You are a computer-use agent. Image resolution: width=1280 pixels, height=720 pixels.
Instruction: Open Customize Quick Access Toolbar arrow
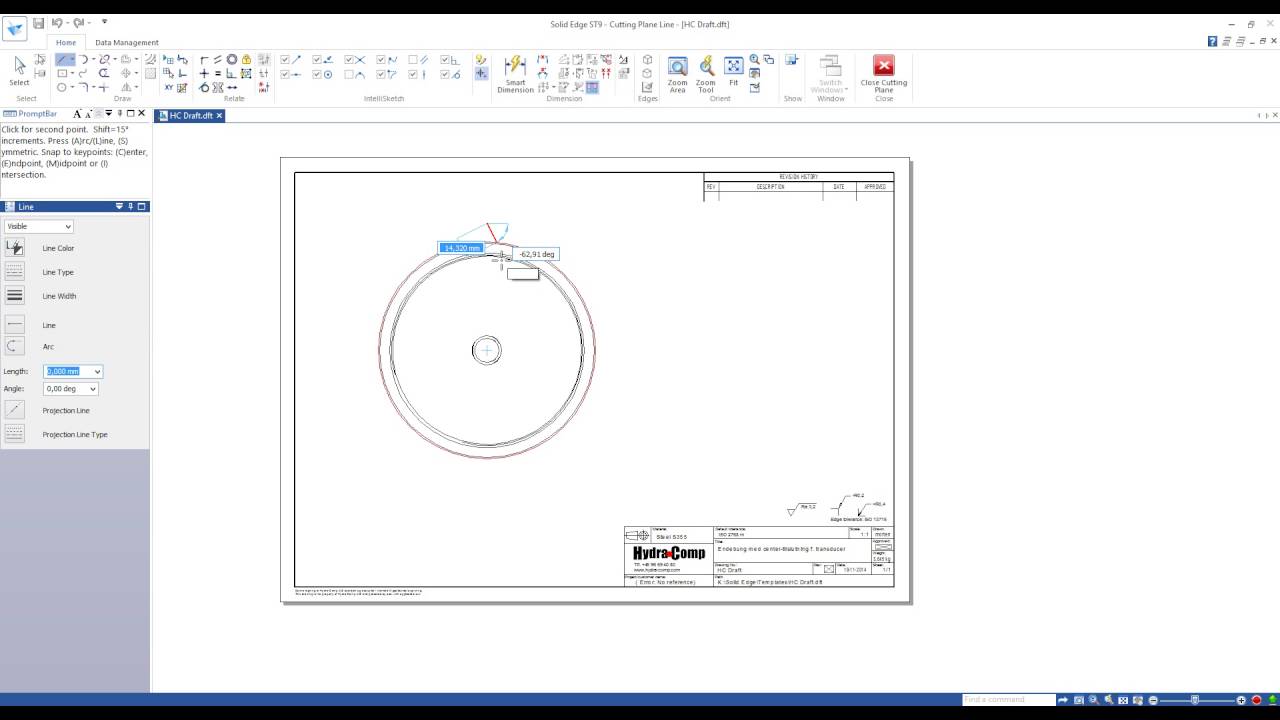click(104, 22)
